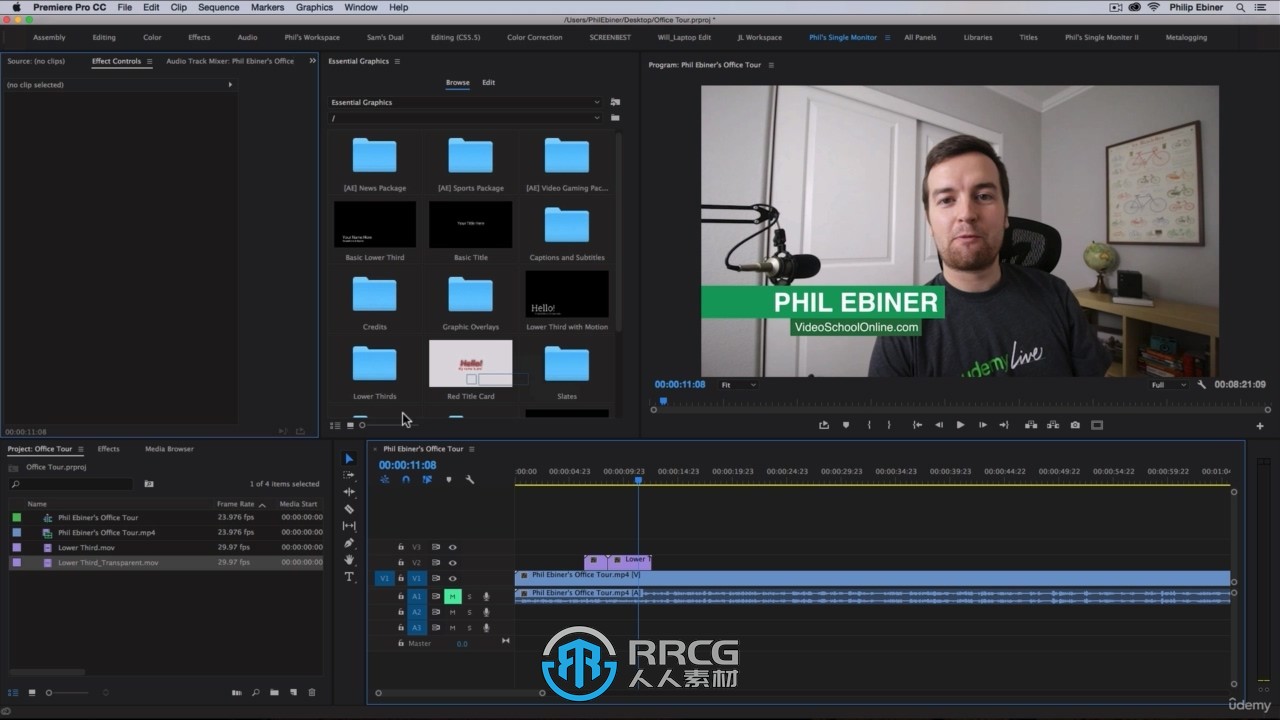
Task: Add a marker in the timeline panel
Action: (448, 480)
